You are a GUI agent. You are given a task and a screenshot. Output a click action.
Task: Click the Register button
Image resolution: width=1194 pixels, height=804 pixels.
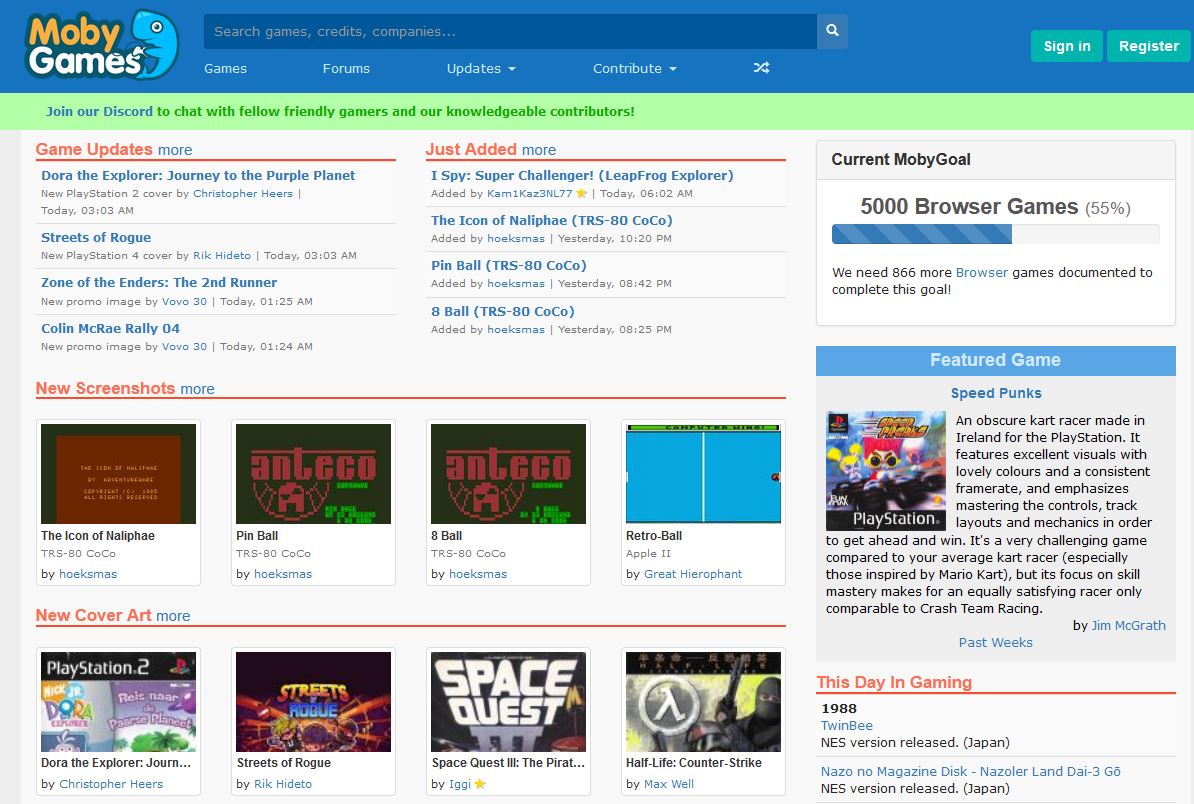pyautogui.click(x=1148, y=46)
